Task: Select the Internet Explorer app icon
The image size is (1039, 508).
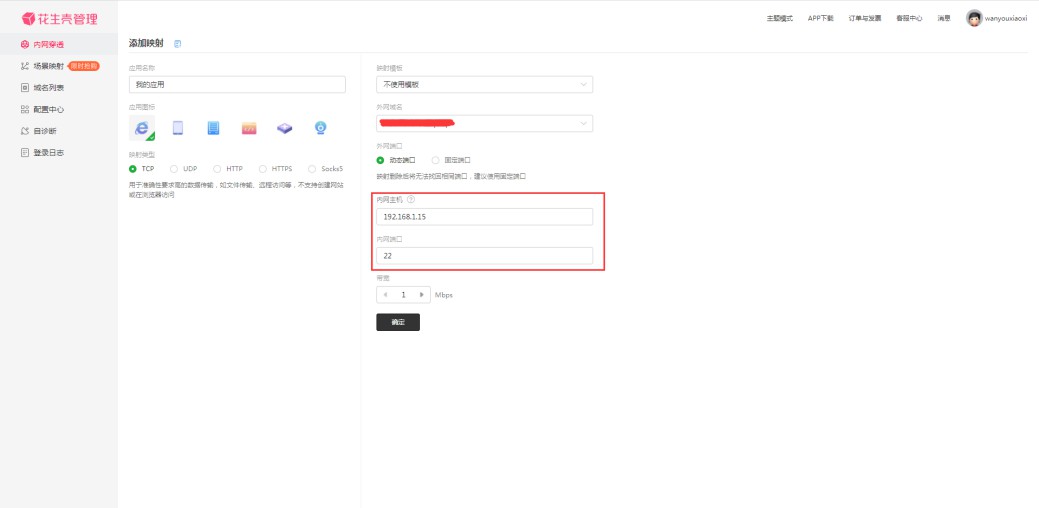Action: pyautogui.click(x=143, y=127)
